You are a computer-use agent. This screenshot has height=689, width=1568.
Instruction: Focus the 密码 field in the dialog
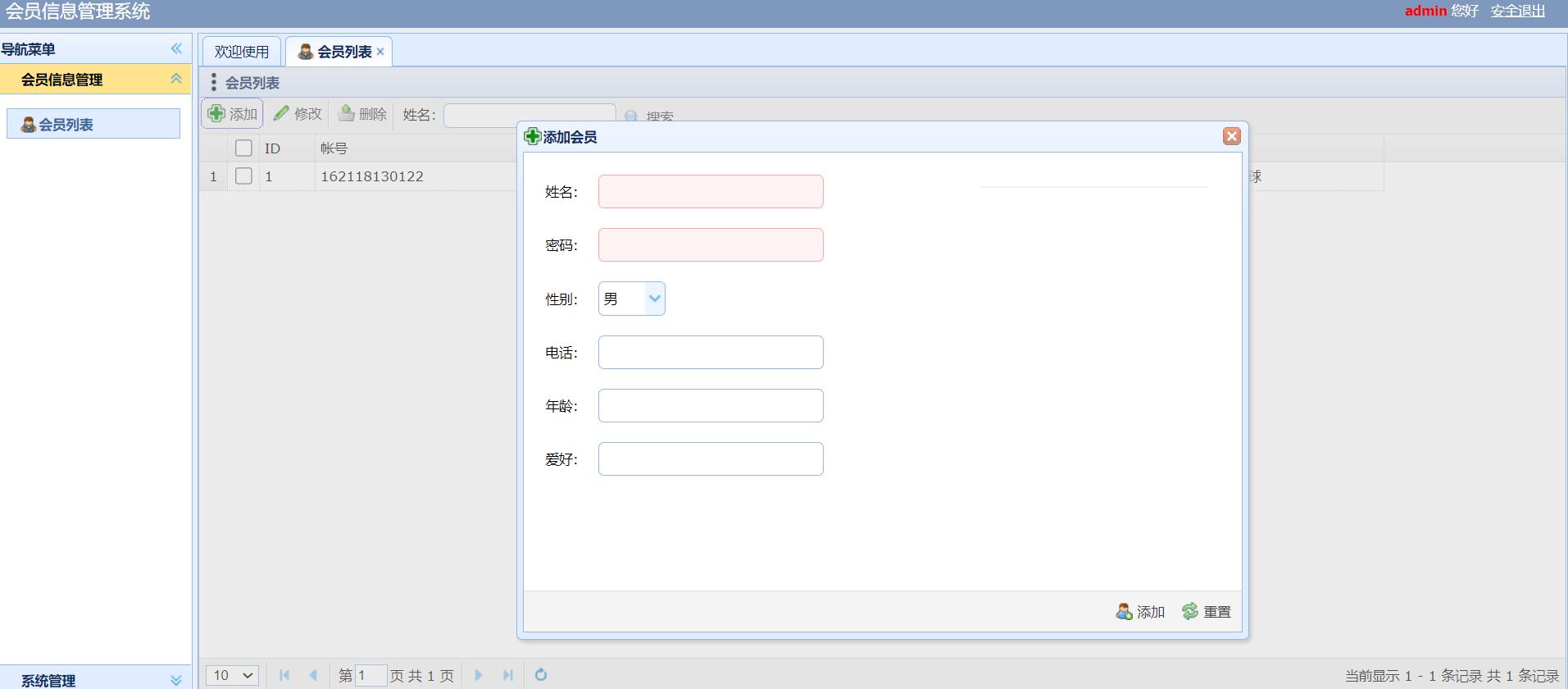click(711, 244)
